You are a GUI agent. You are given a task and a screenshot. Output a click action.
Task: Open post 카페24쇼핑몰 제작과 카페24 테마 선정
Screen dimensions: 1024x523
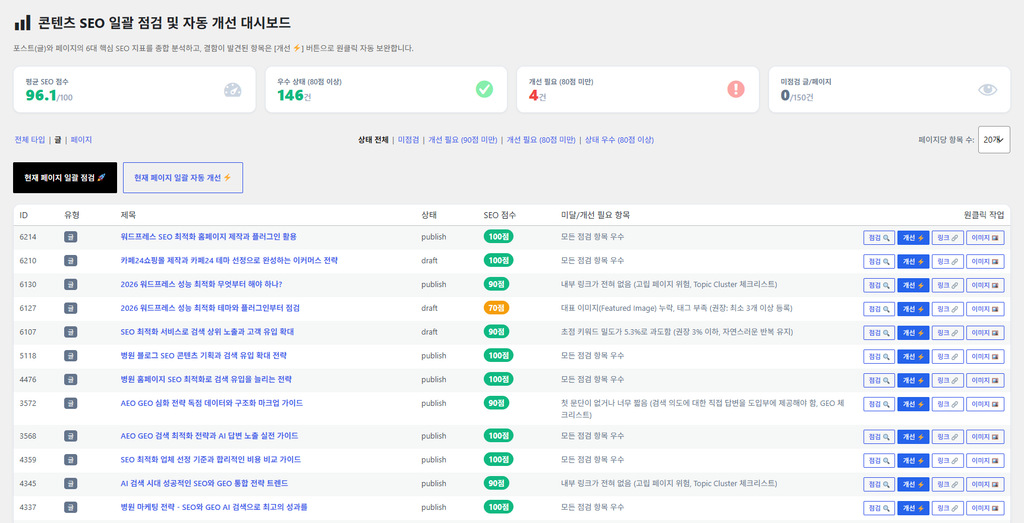tap(229, 261)
